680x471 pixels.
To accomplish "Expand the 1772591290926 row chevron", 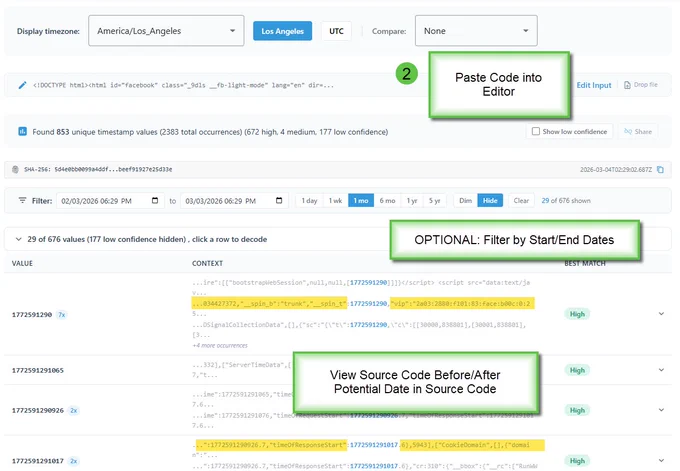I will 661,410.
